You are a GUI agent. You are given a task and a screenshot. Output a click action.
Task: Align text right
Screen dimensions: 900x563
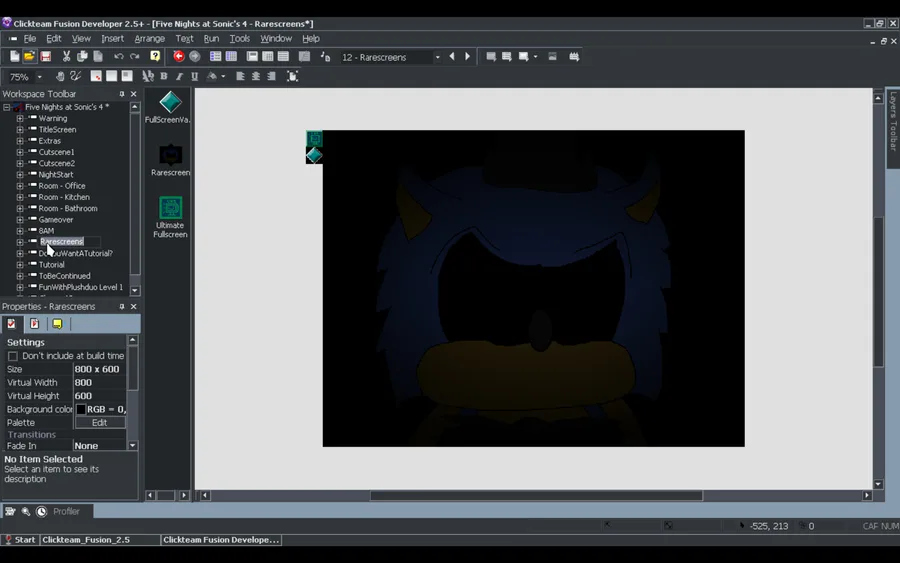[271, 76]
